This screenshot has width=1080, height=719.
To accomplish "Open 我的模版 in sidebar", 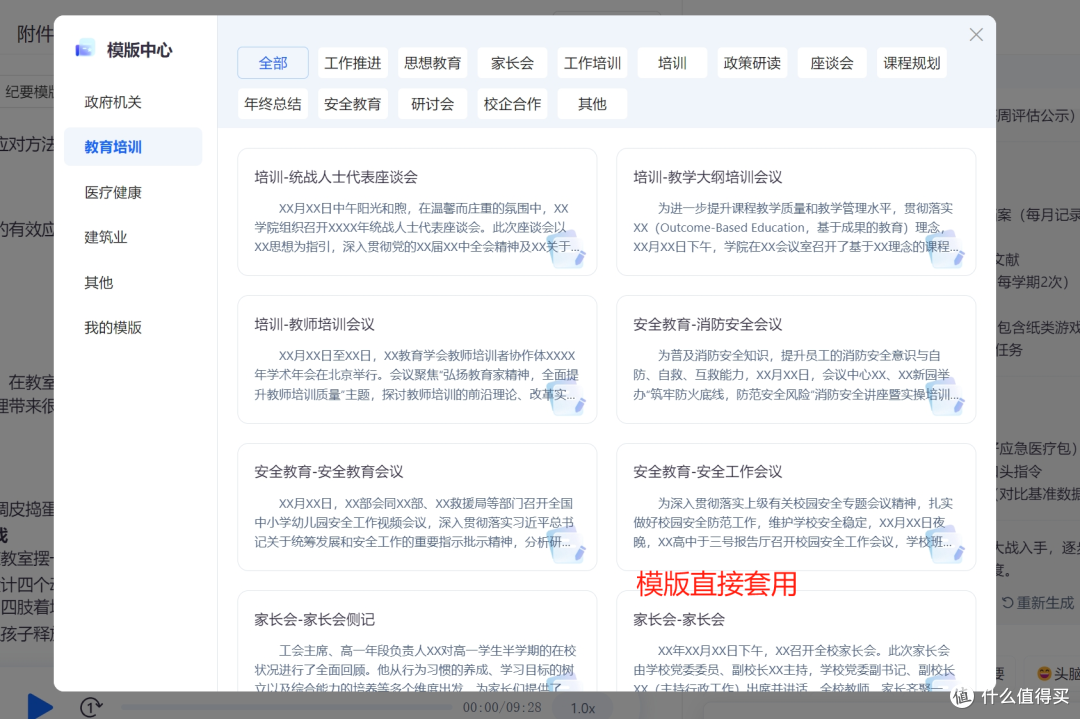I will pos(133,327).
